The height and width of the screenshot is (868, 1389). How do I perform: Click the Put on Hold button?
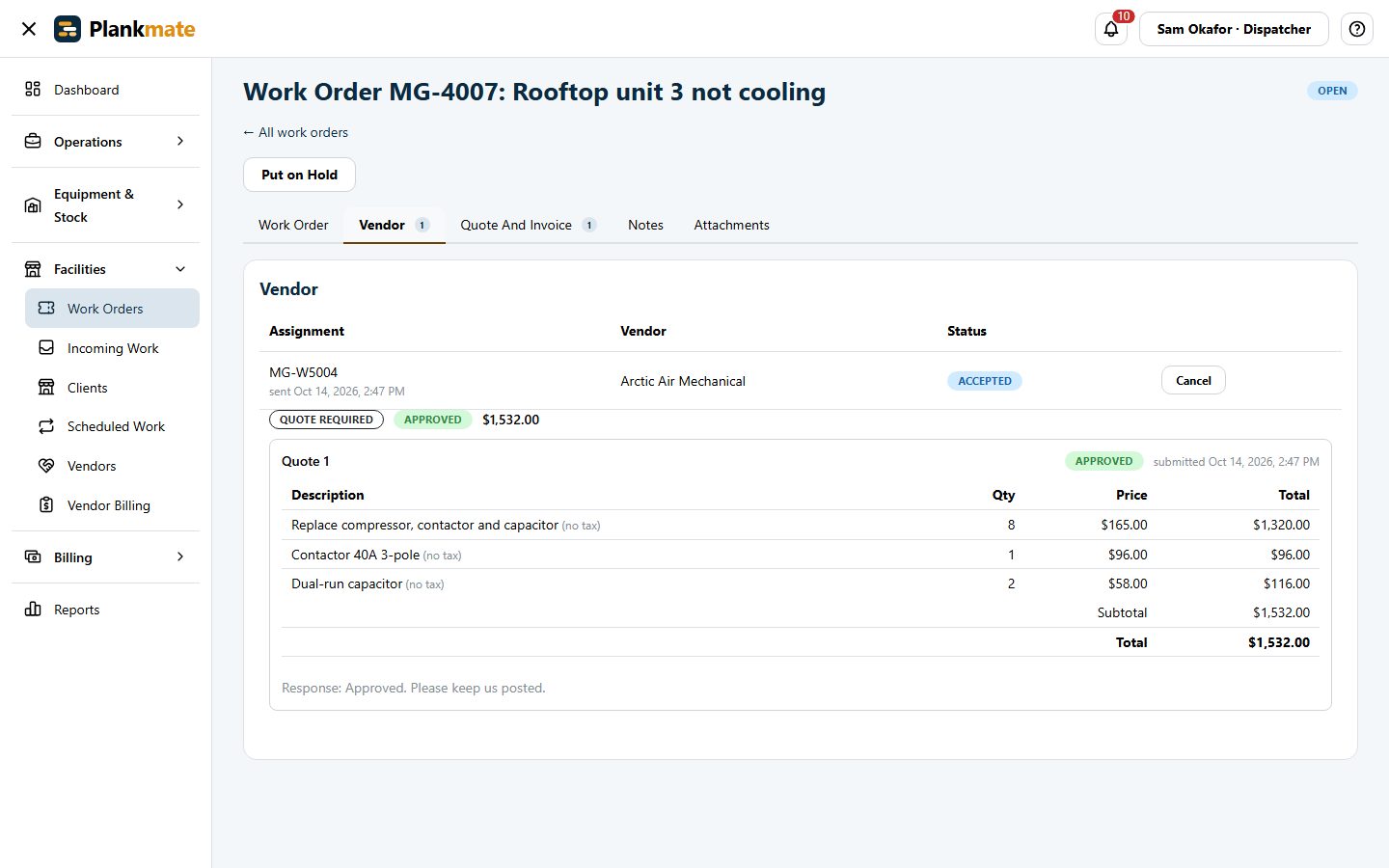click(299, 175)
